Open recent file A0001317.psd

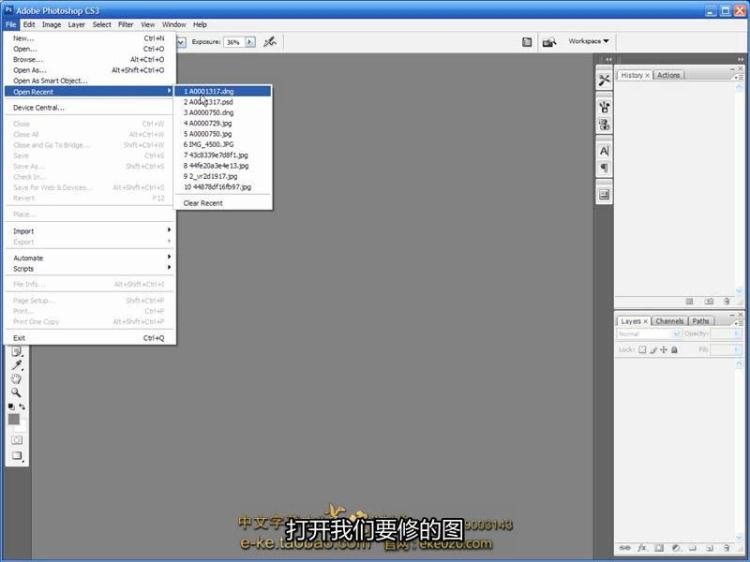(x=222, y=102)
